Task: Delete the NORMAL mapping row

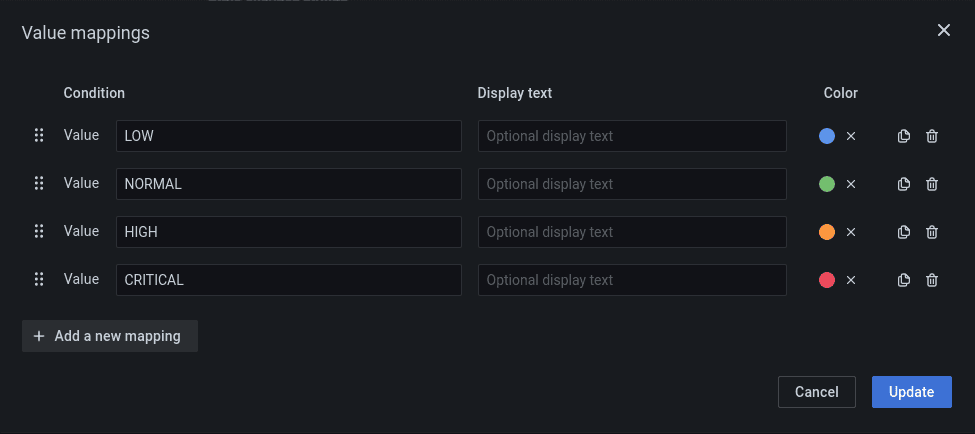Action: click(932, 184)
